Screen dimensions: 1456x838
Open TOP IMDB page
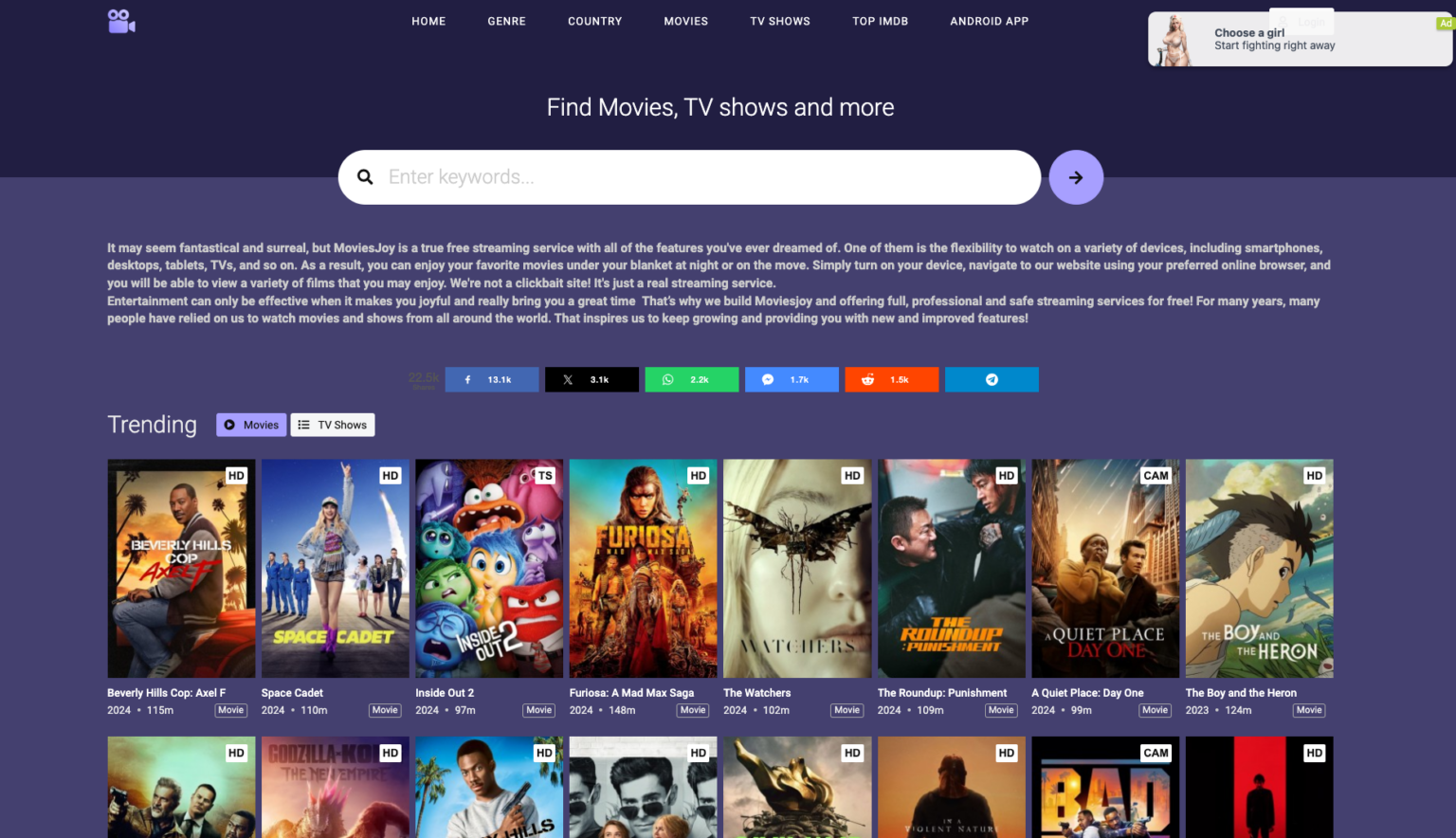point(880,21)
